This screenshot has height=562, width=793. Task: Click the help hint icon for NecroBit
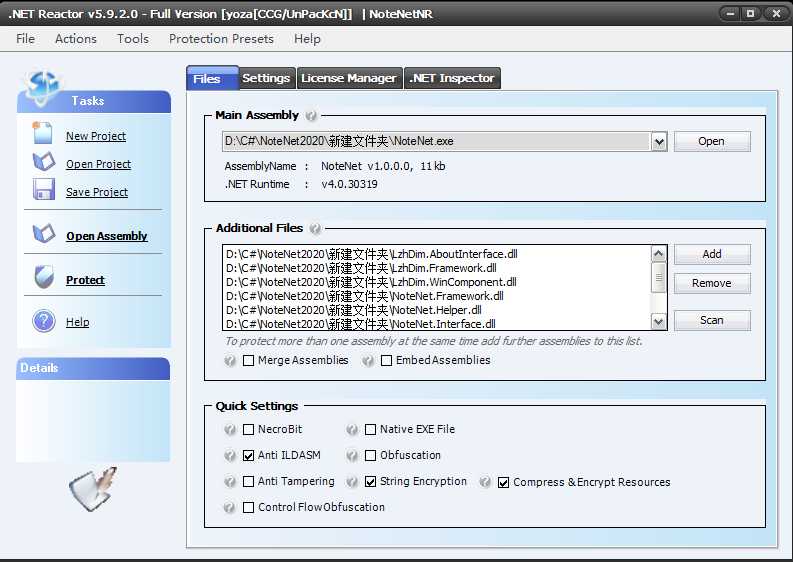tap(230, 430)
